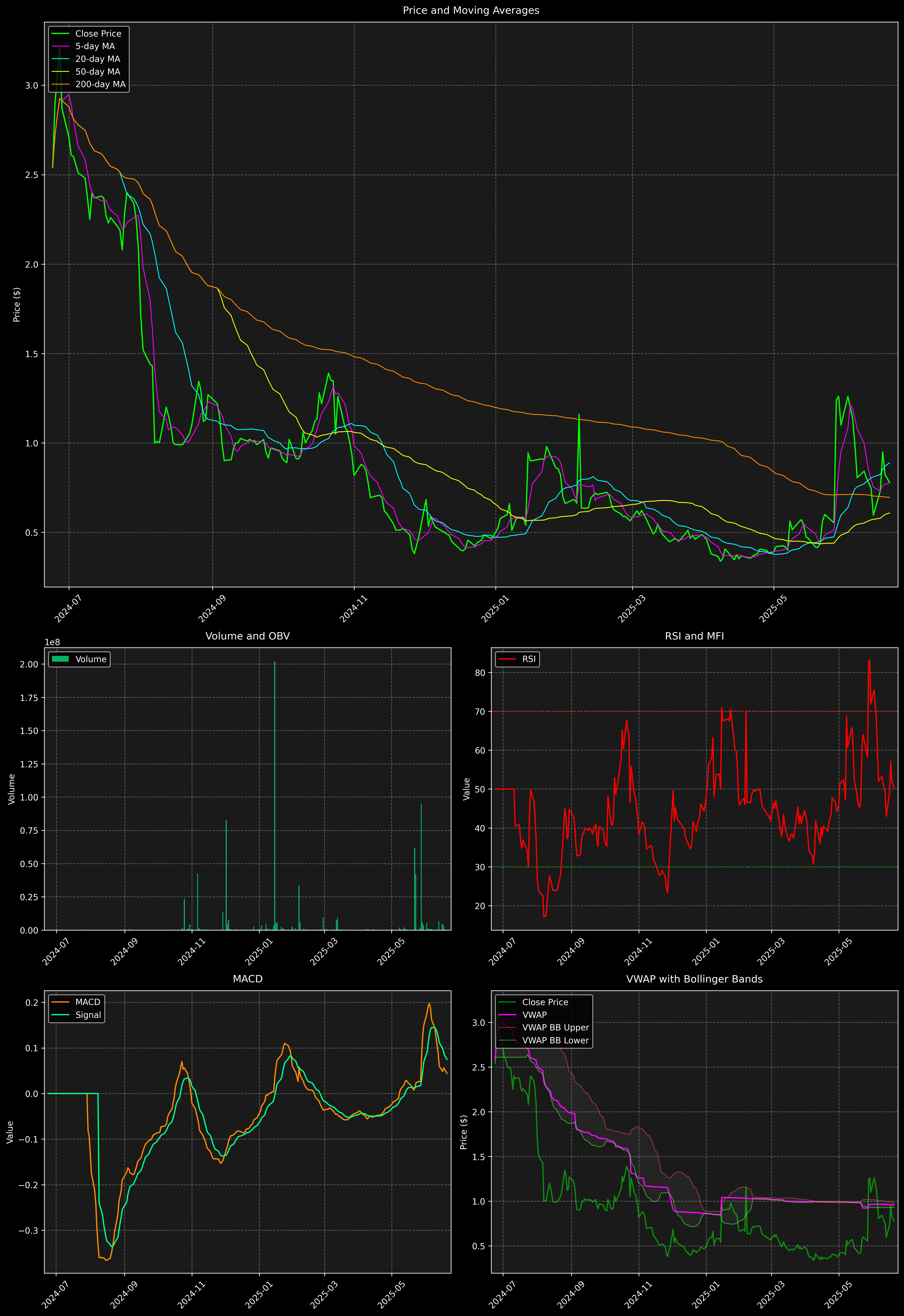904x1316 pixels.
Task: Select the "200-day MA" legend entry
Action: tap(100, 84)
